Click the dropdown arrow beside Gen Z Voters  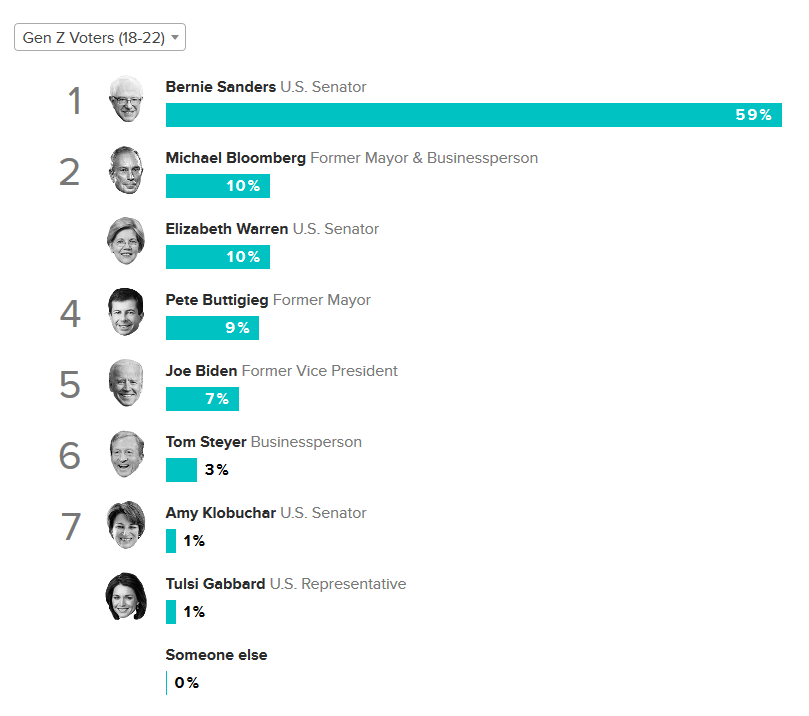(x=175, y=37)
